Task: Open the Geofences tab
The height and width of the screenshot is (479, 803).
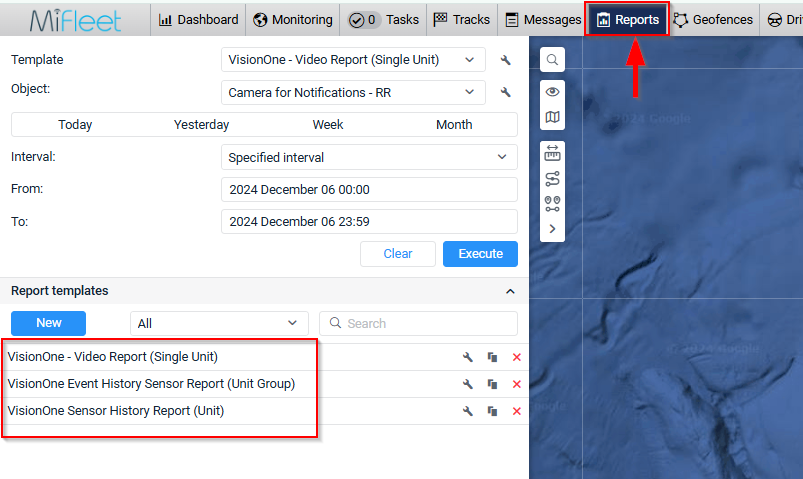Action: [x=713, y=19]
